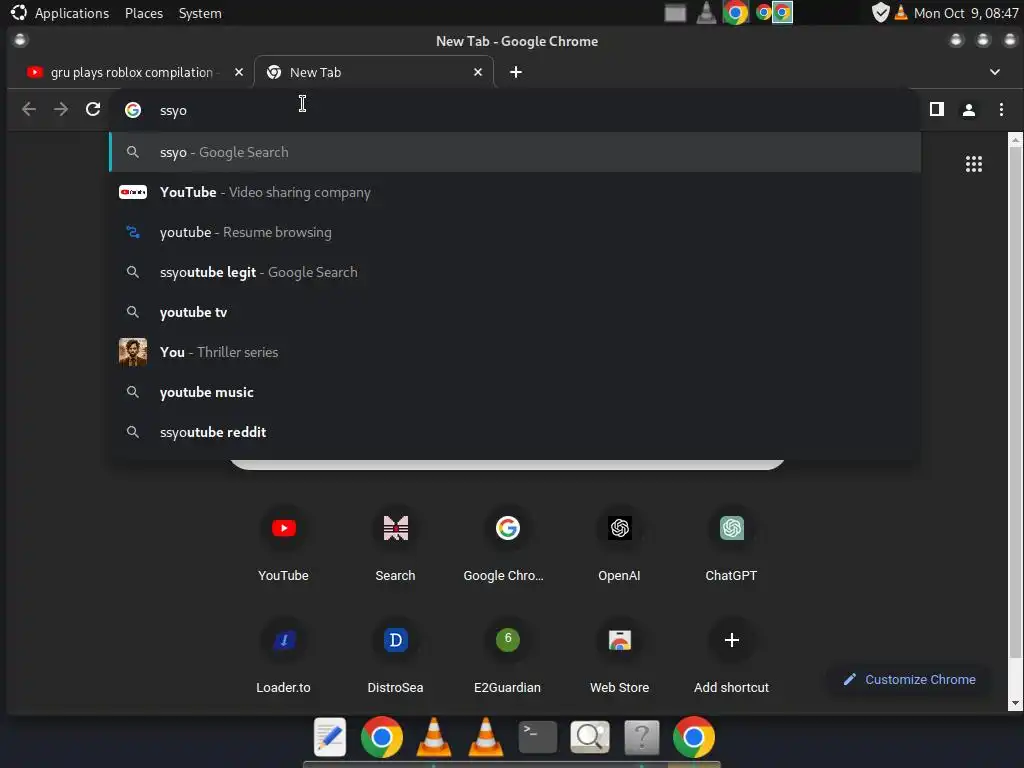This screenshot has width=1024, height=768.
Task: Open the YouTube shortcut tile
Action: (x=283, y=543)
